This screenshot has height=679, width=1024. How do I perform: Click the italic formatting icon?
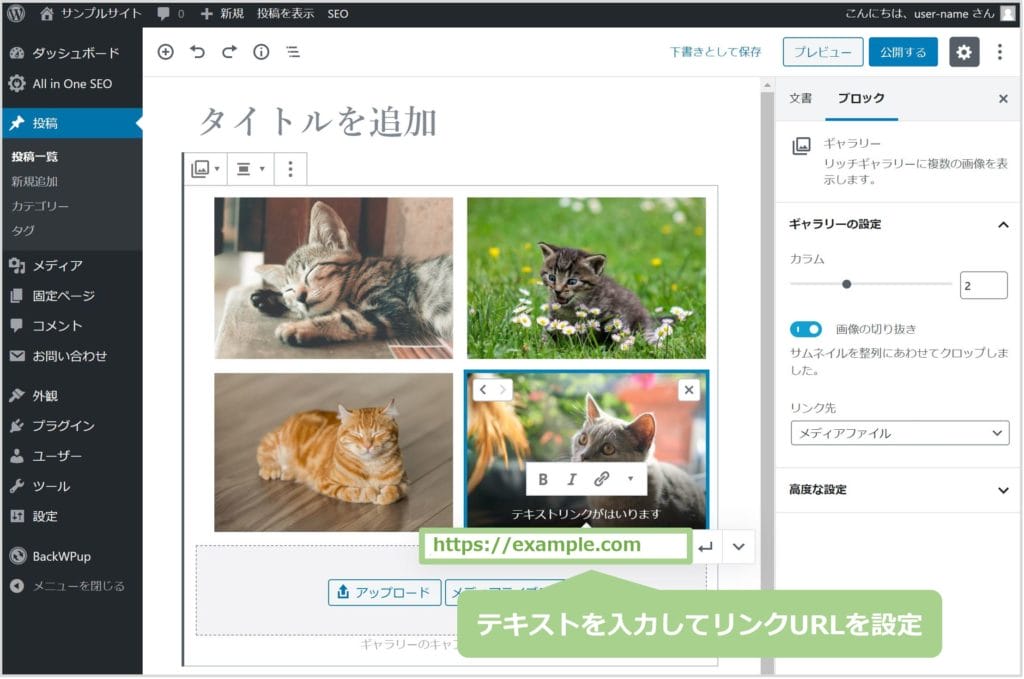click(572, 479)
